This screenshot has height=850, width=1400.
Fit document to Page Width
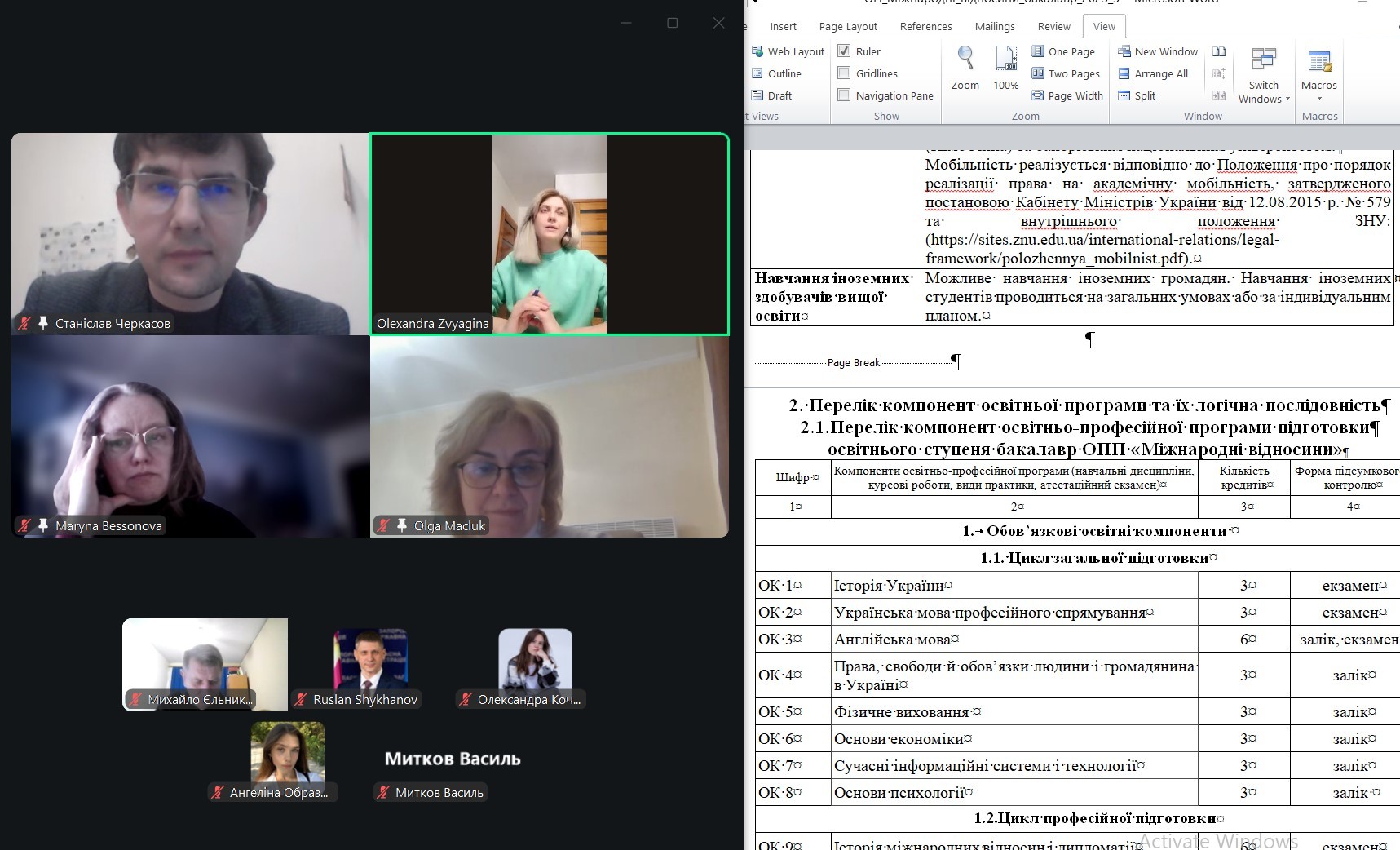click(1067, 95)
